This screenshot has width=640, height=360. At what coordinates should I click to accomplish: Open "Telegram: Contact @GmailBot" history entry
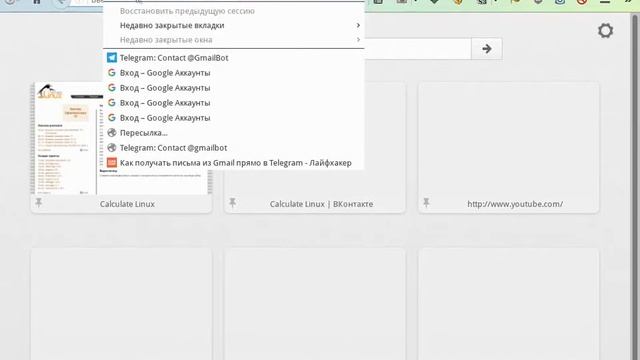click(x=234, y=58)
